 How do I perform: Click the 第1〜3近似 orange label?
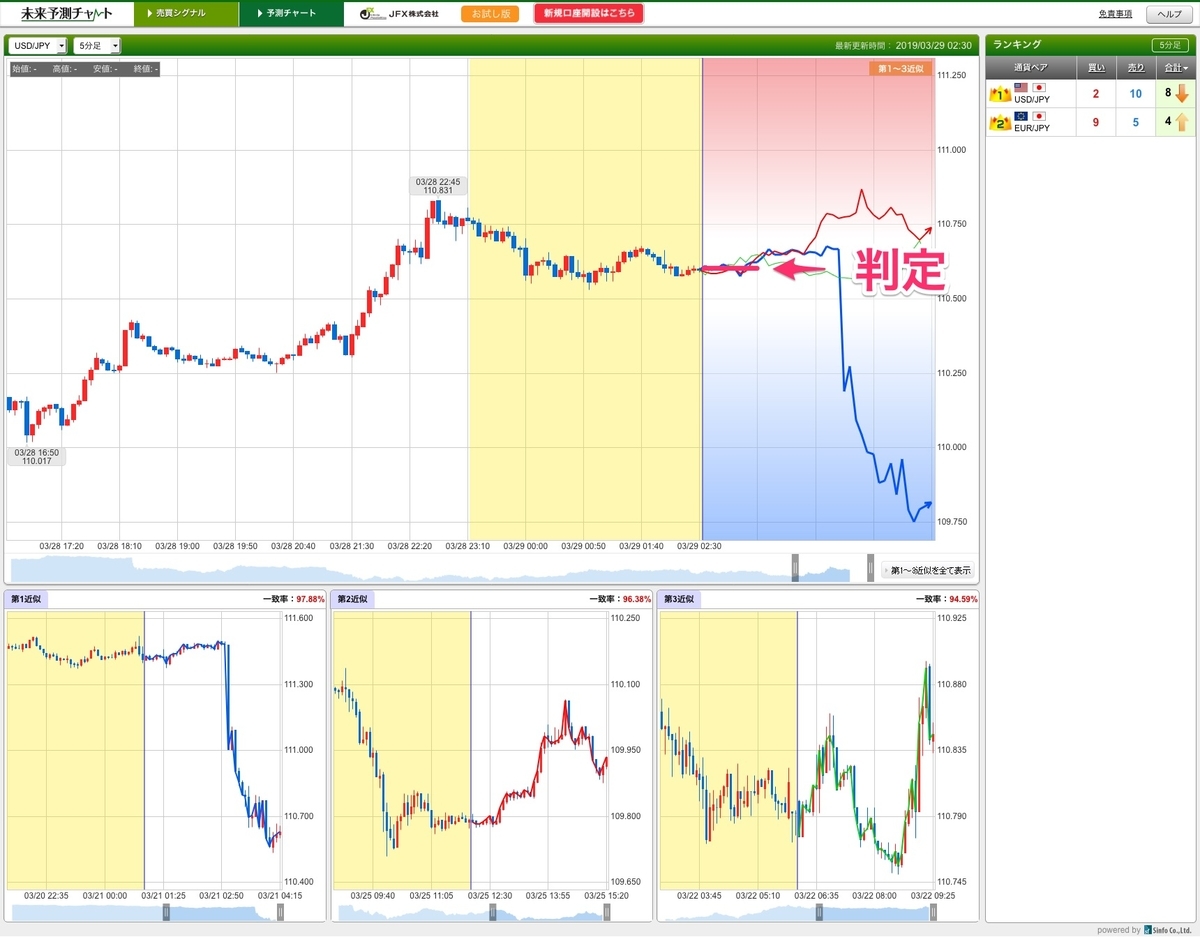pos(901,68)
